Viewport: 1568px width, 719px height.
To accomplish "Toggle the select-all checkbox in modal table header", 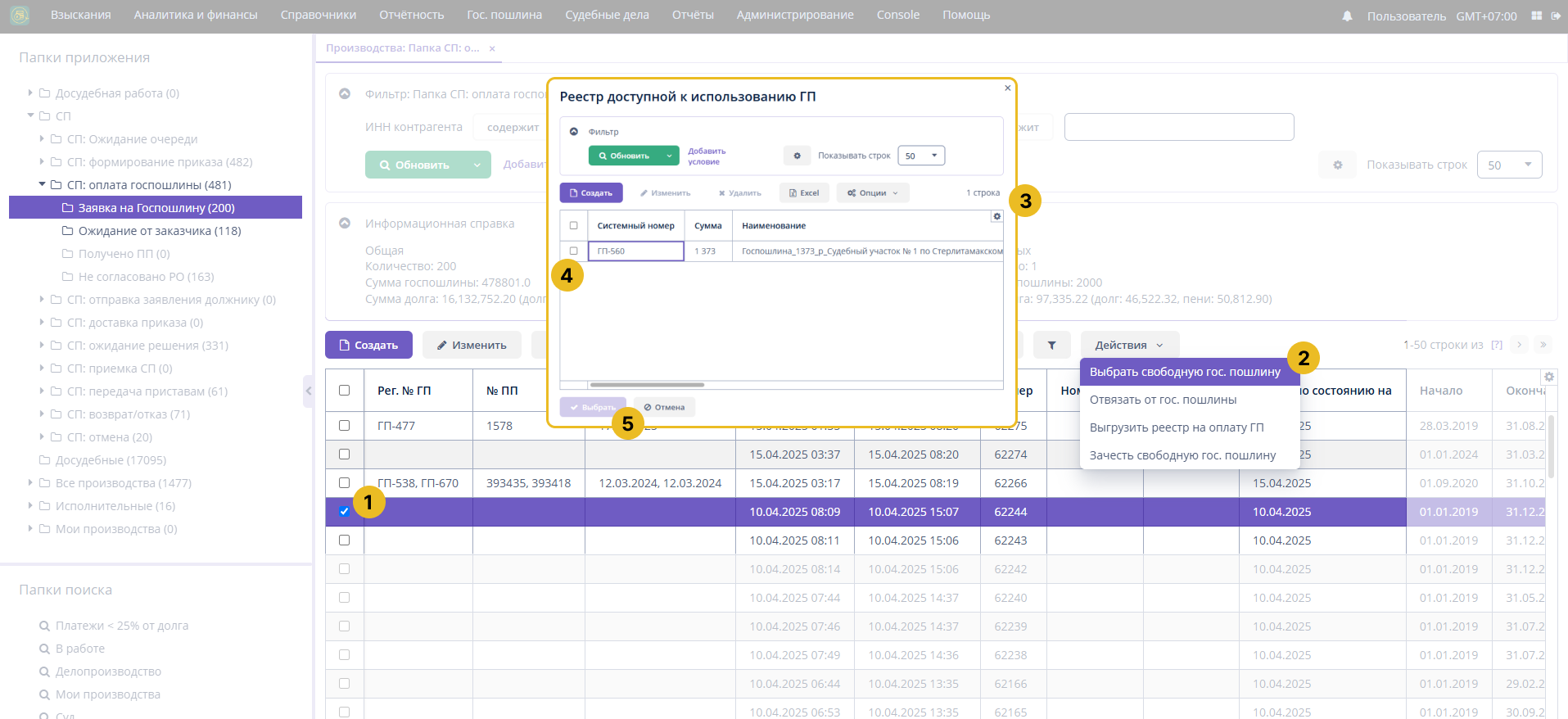I will click(x=573, y=226).
